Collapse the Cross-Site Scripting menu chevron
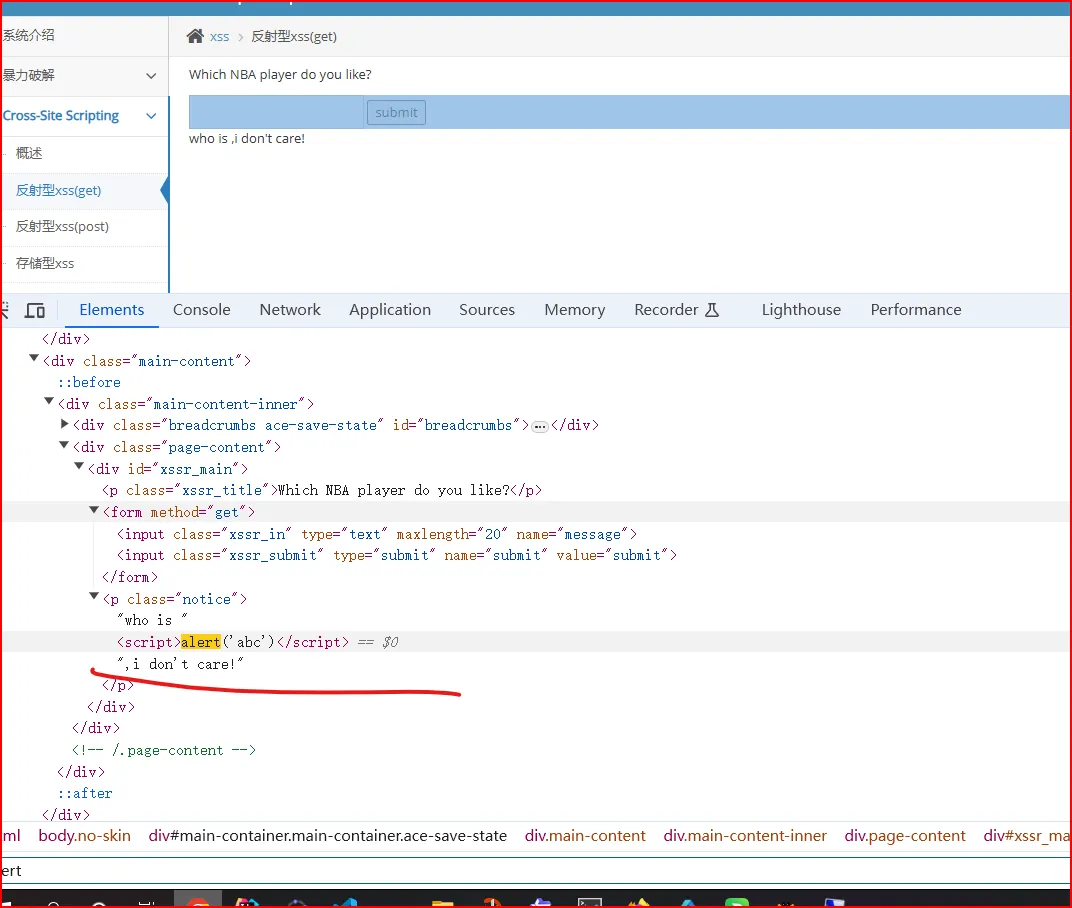Image resolution: width=1072 pixels, height=908 pixels. coord(151,116)
